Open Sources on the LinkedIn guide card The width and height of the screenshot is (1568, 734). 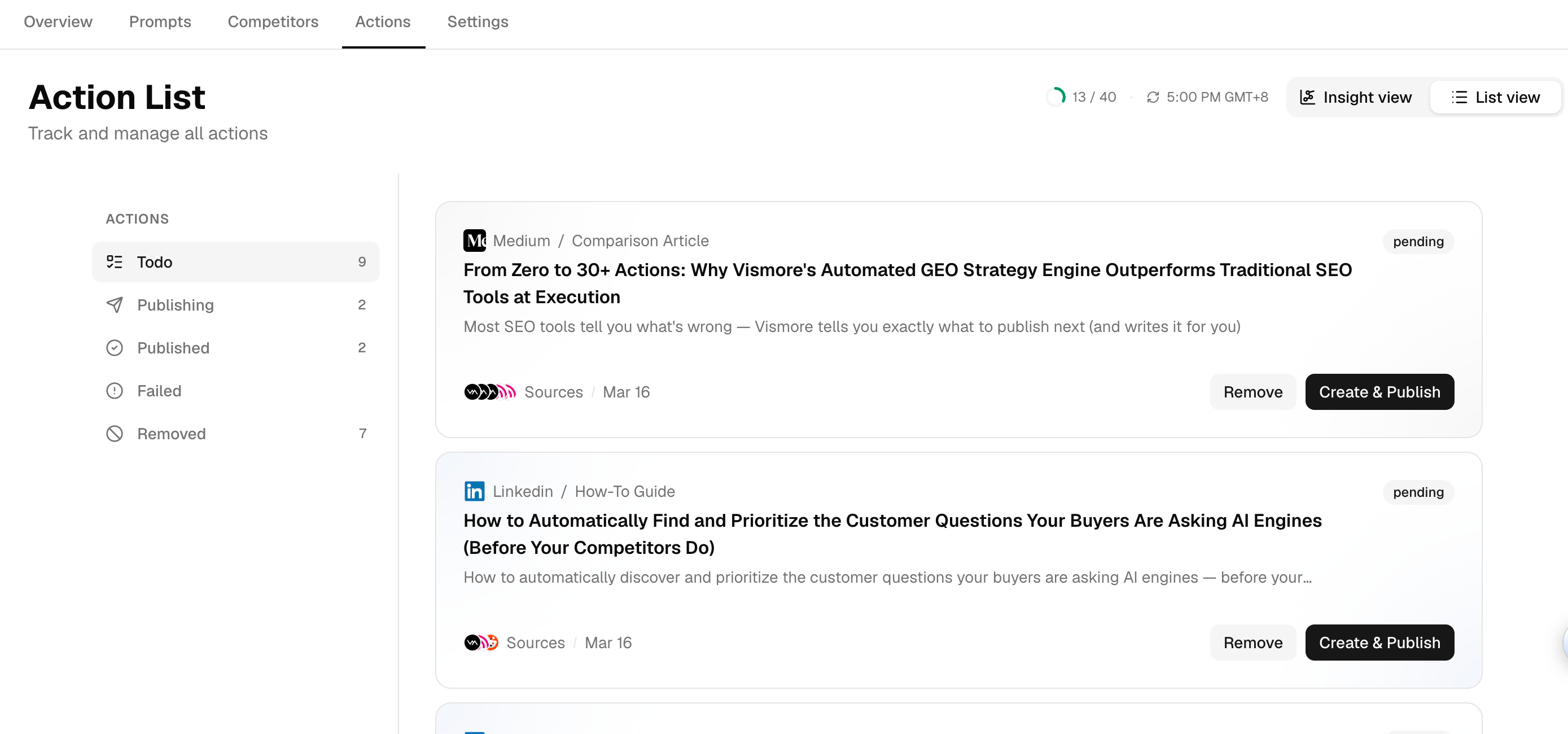(535, 643)
